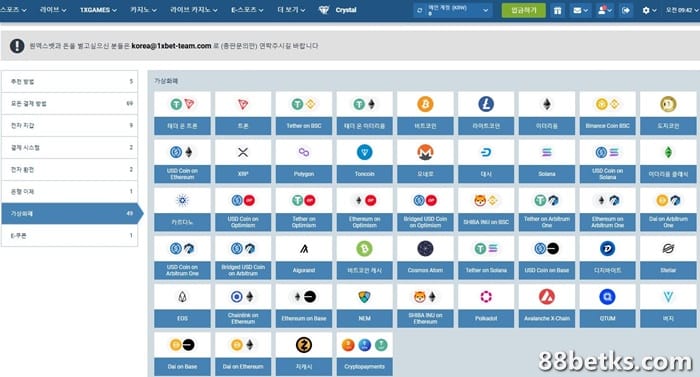
Task: Select the Bitcoin payment icon
Action: pos(425,105)
